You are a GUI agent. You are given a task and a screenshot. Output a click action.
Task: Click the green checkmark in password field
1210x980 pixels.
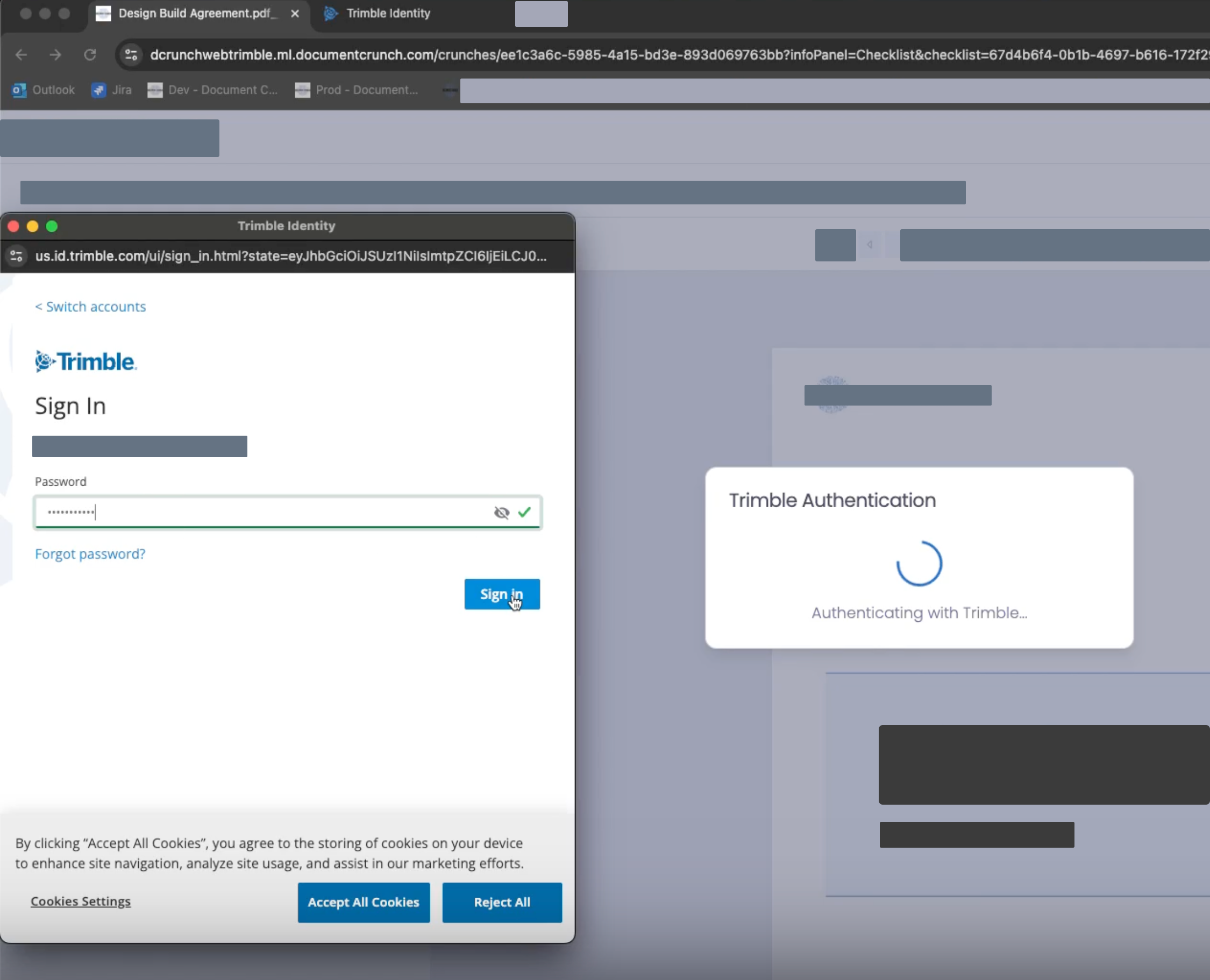tap(524, 512)
